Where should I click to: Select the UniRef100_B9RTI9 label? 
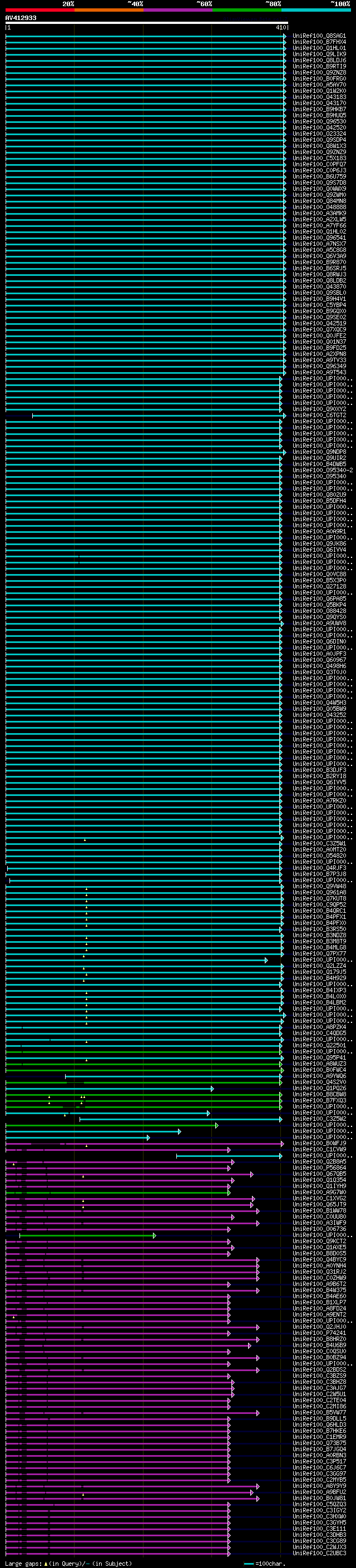pos(319,66)
